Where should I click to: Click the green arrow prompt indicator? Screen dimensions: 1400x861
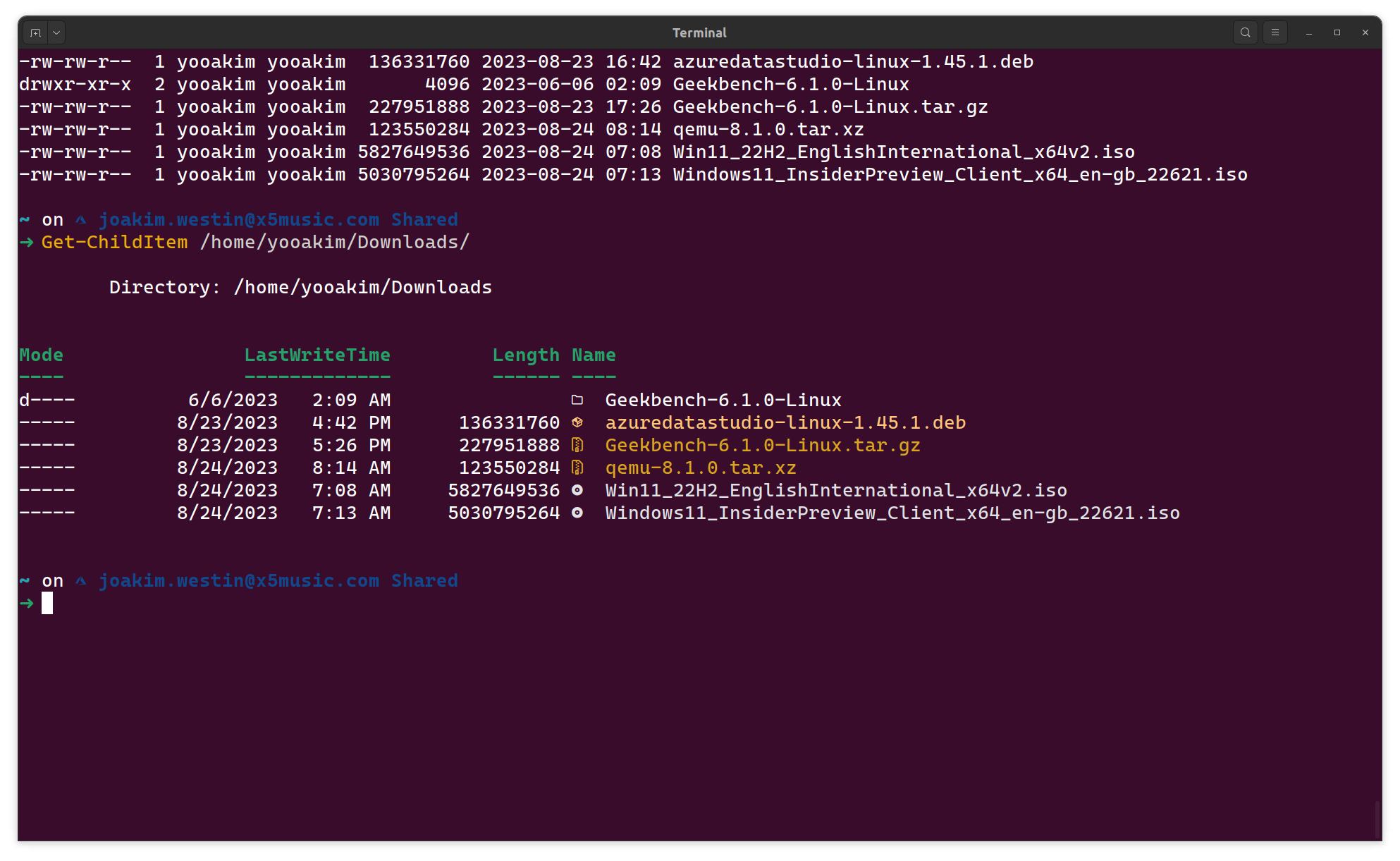[x=26, y=603]
